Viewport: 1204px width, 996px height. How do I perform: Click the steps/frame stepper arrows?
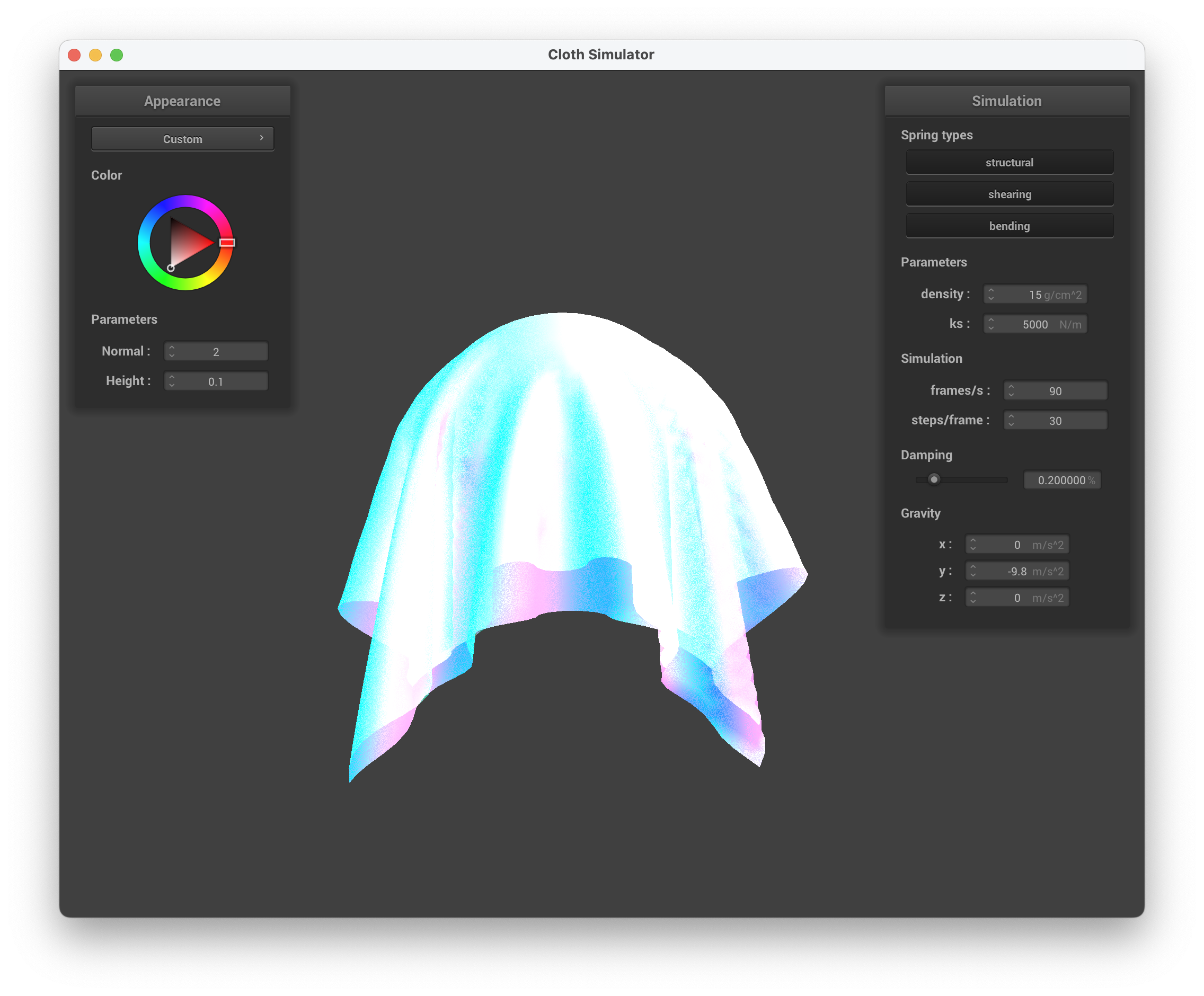[1011, 421]
